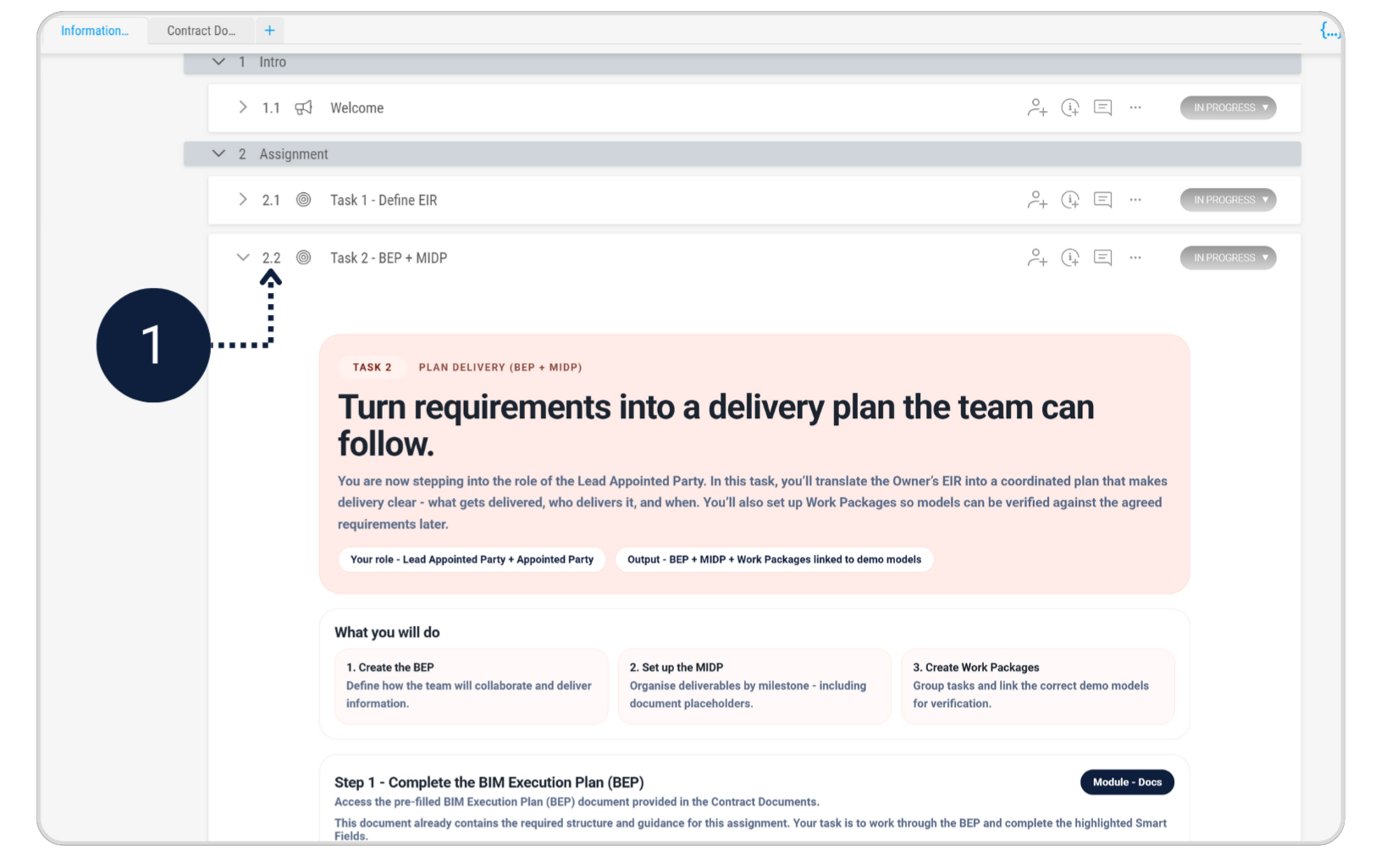Click the Output - BEP + MIDP pill
The image size is (1392, 868).
pyautogui.click(x=774, y=559)
